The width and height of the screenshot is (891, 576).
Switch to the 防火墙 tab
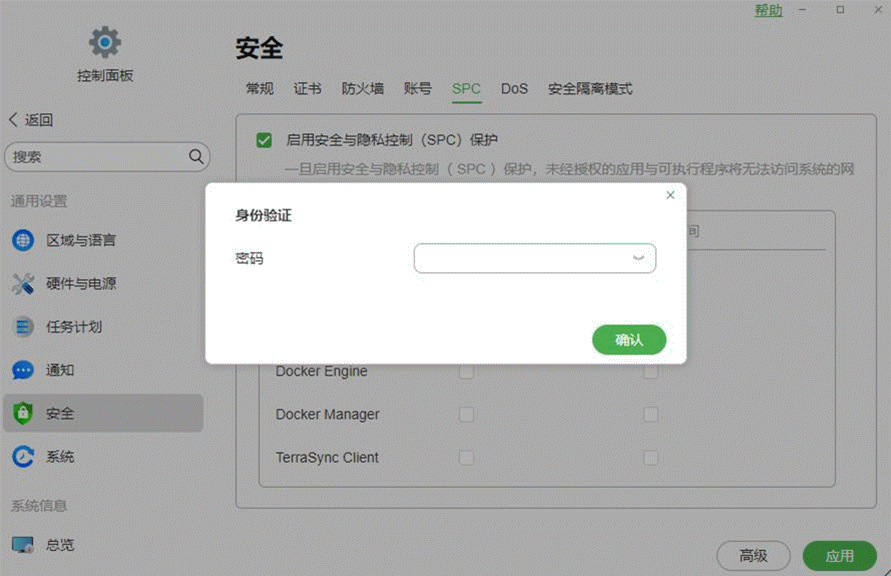pyautogui.click(x=361, y=88)
